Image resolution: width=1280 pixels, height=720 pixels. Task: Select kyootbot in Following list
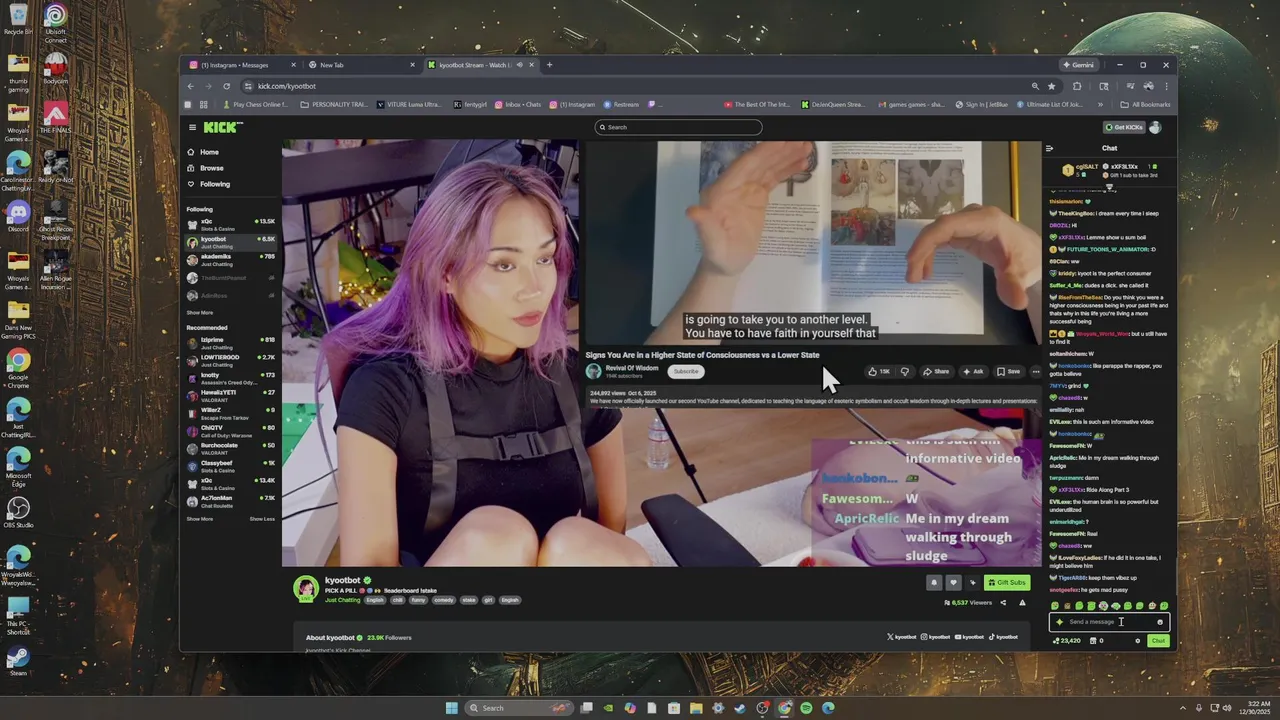[230, 241]
